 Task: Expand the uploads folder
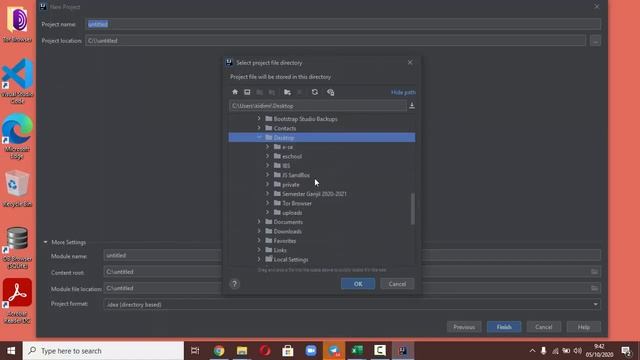267,213
